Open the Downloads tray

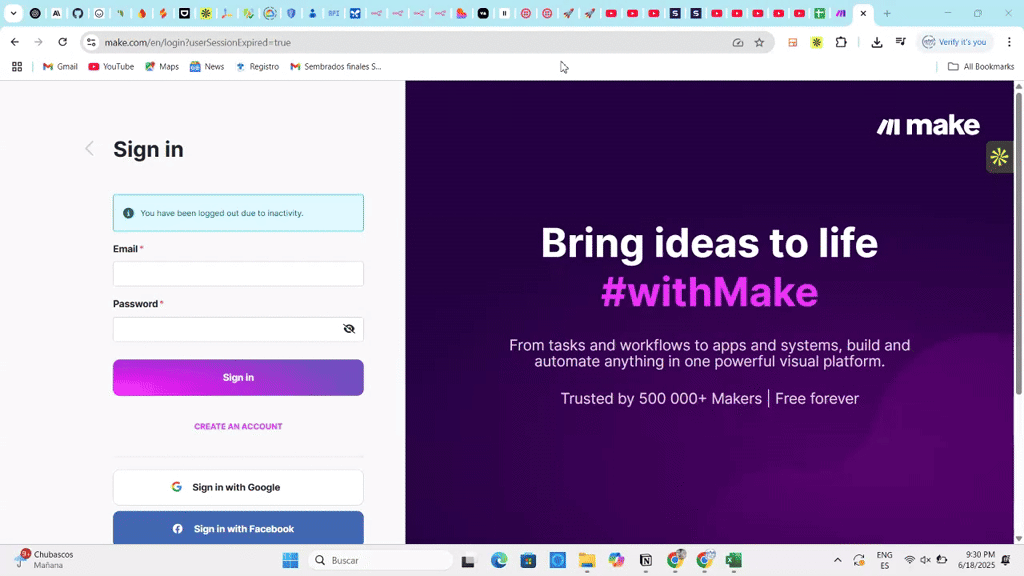pyautogui.click(x=877, y=42)
